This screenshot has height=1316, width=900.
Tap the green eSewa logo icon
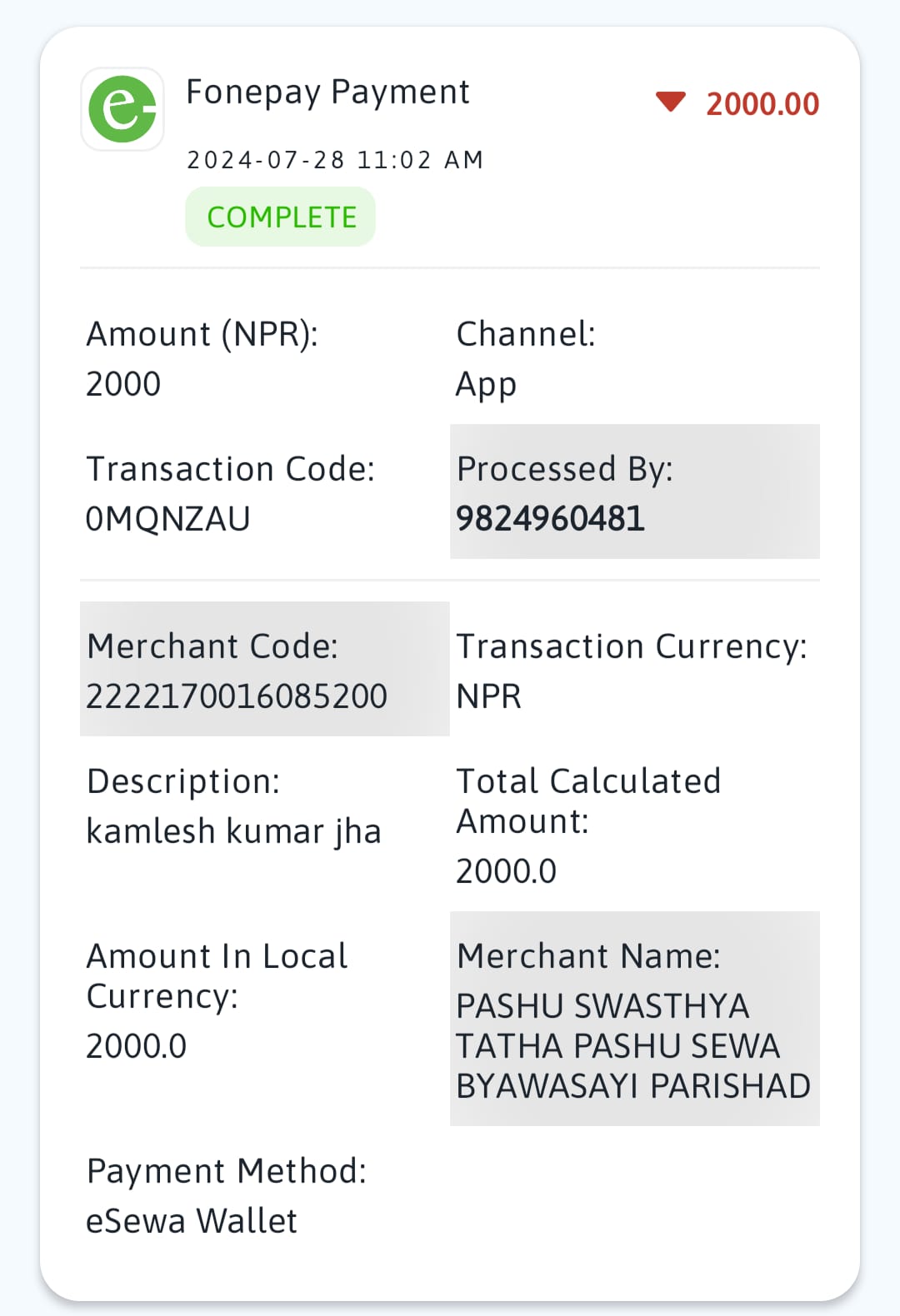coord(122,109)
